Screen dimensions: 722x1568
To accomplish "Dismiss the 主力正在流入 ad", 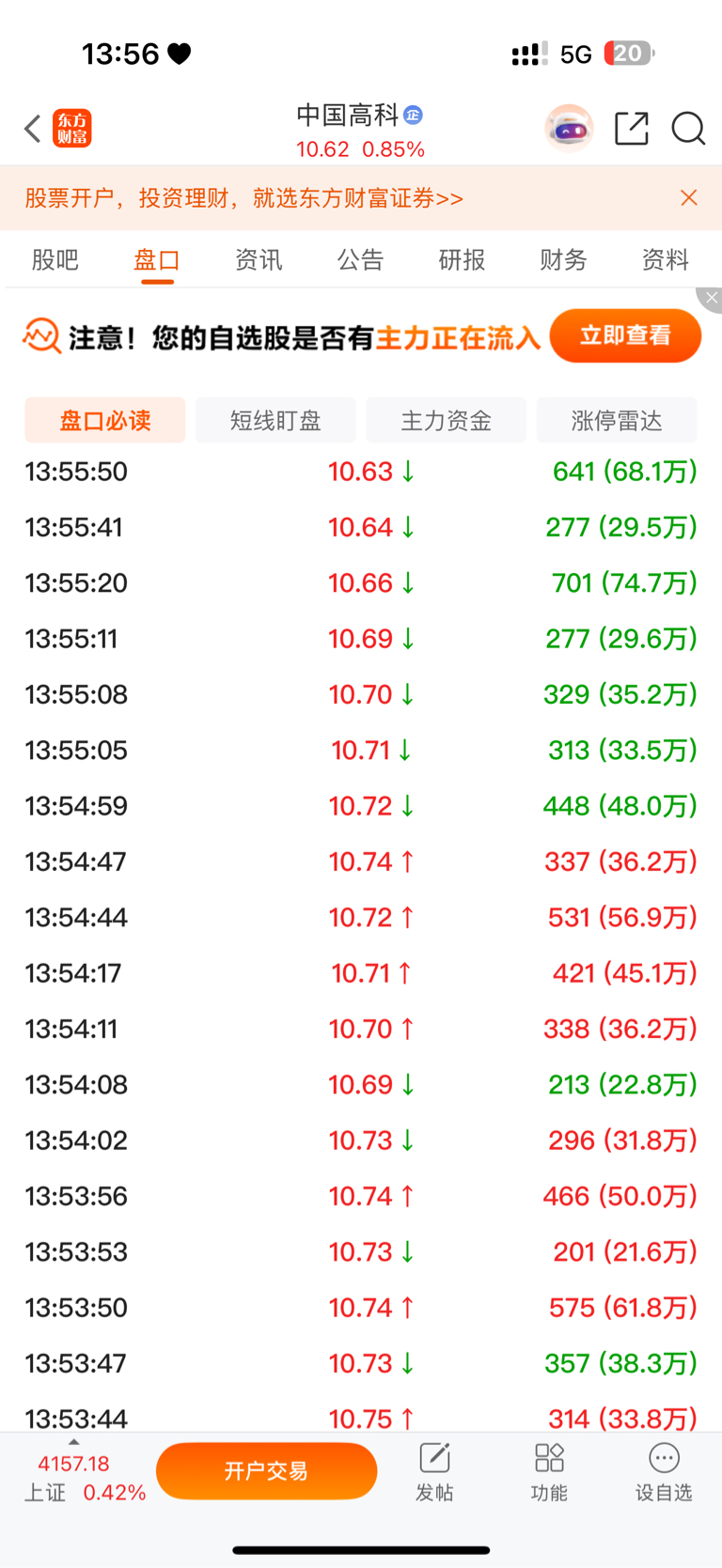I will click(x=711, y=298).
